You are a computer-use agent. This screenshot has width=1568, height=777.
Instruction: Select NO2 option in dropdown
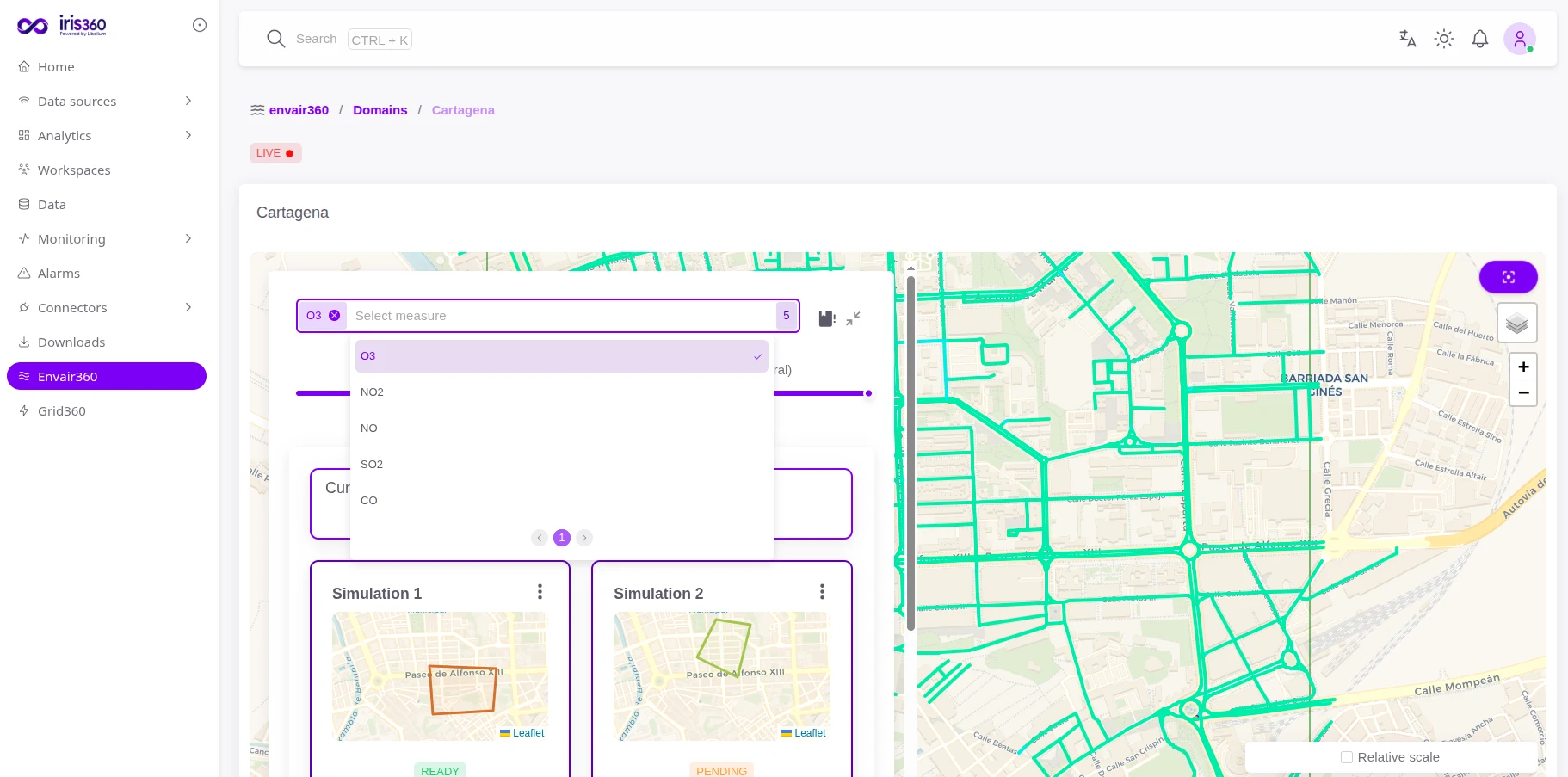561,392
